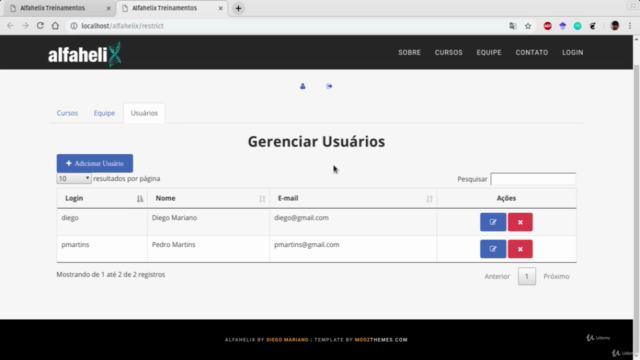This screenshot has height=360, width=640.
Task: Open CURSOS in the navigation menu
Action: pos(449,53)
